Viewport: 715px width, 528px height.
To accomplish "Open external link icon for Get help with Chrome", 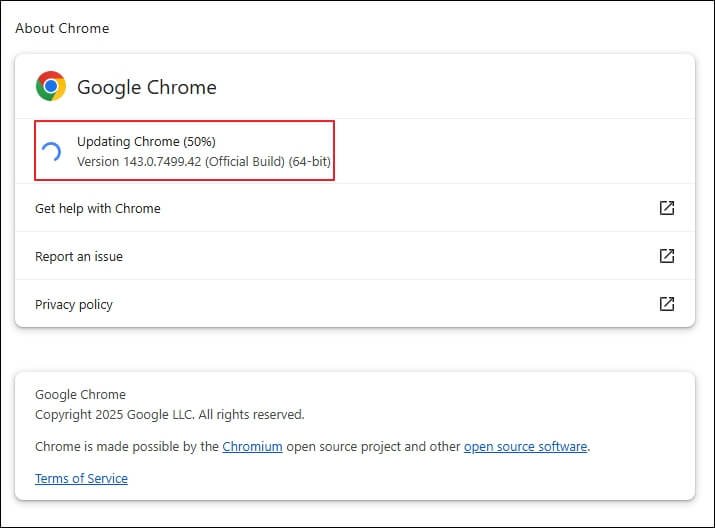I will pos(667,208).
